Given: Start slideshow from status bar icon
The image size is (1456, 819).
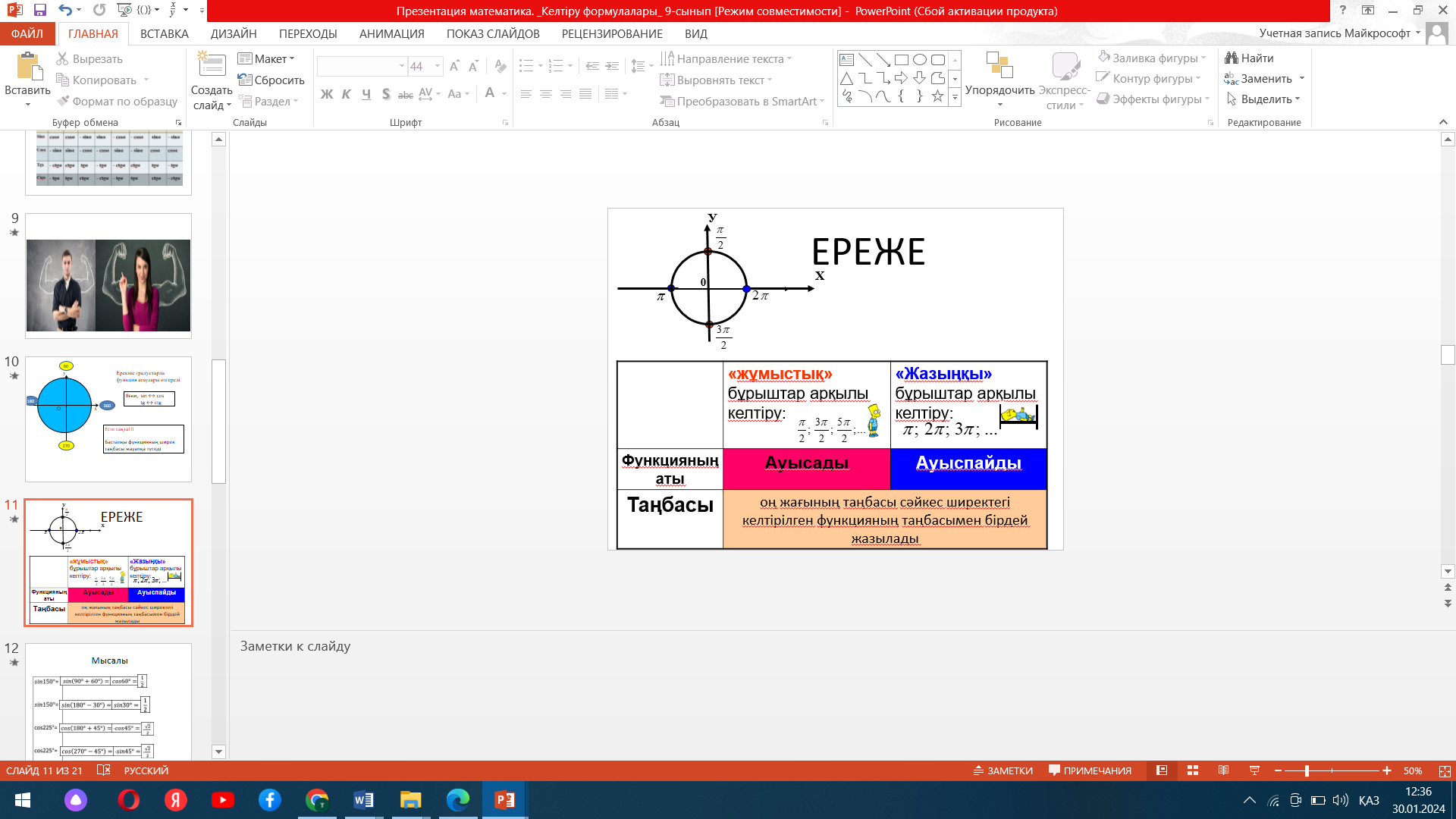Looking at the screenshot, I should pyautogui.click(x=1254, y=770).
